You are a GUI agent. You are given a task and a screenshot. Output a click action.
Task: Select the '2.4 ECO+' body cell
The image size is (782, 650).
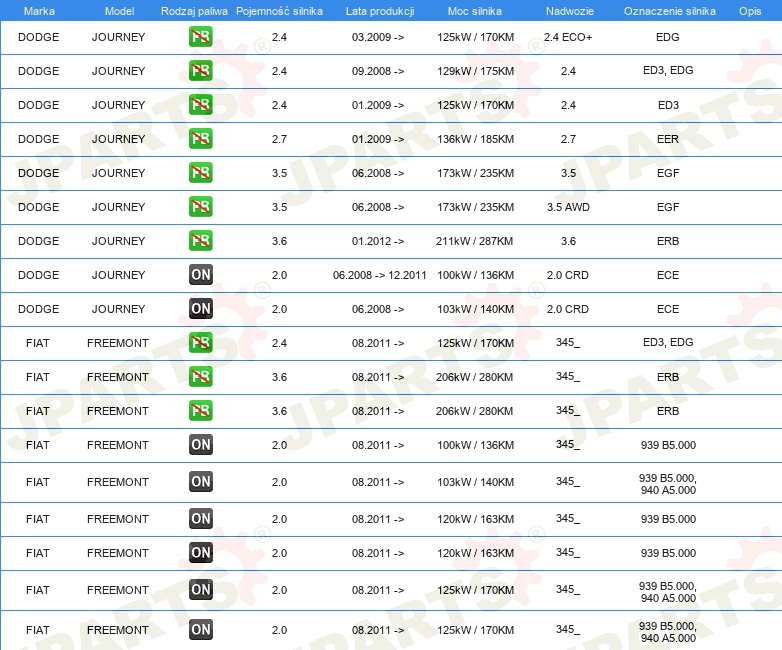point(568,37)
